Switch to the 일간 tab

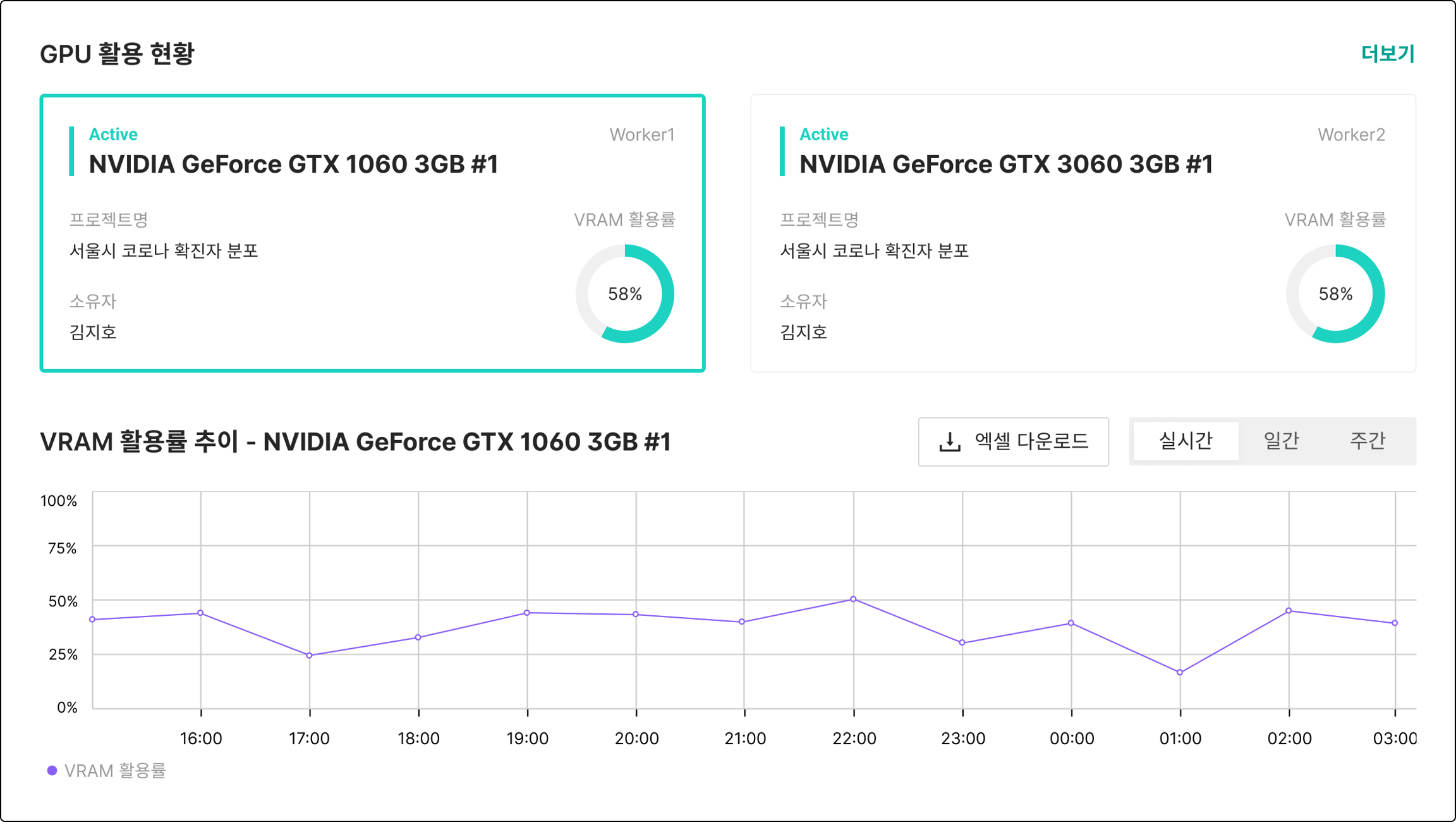click(1280, 441)
